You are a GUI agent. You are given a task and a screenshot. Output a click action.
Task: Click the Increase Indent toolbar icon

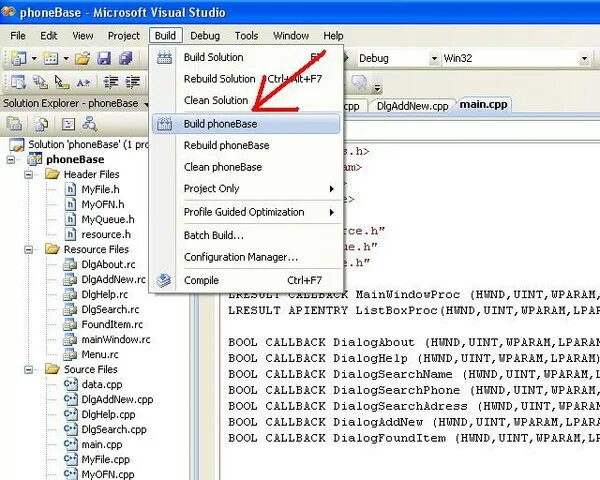tap(133, 82)
